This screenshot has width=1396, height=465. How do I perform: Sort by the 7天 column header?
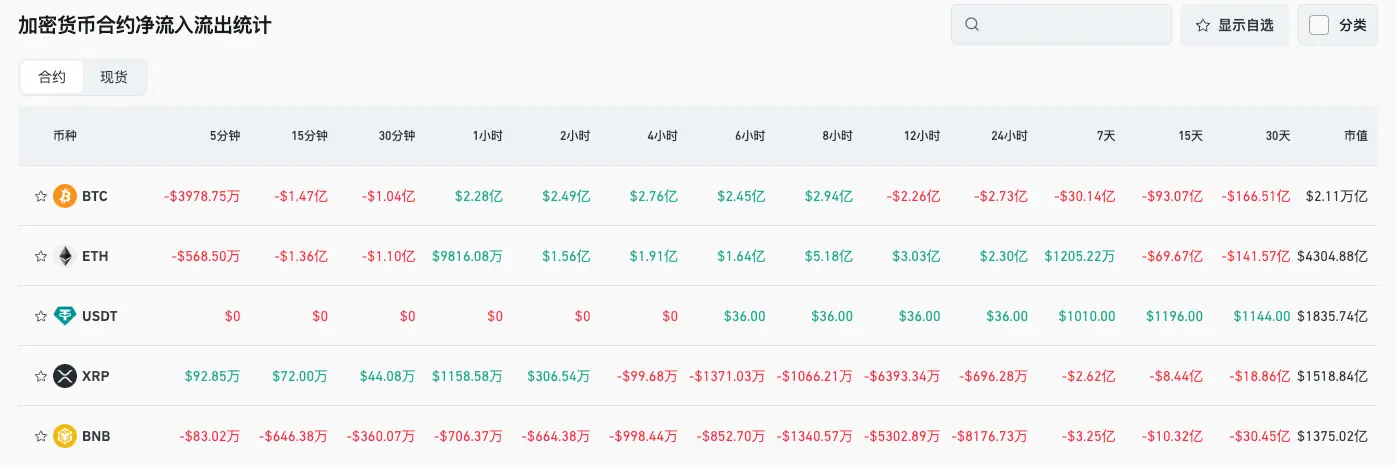click(x=1105, y=135)
